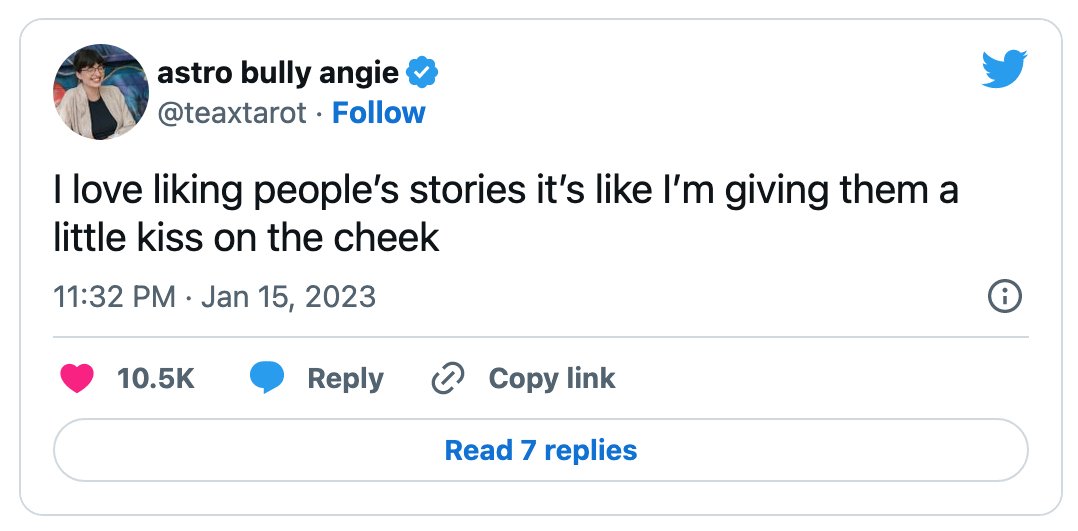Click the blue verified checkmark badge
1078x531 pixels.
click(x=422, y=73)
